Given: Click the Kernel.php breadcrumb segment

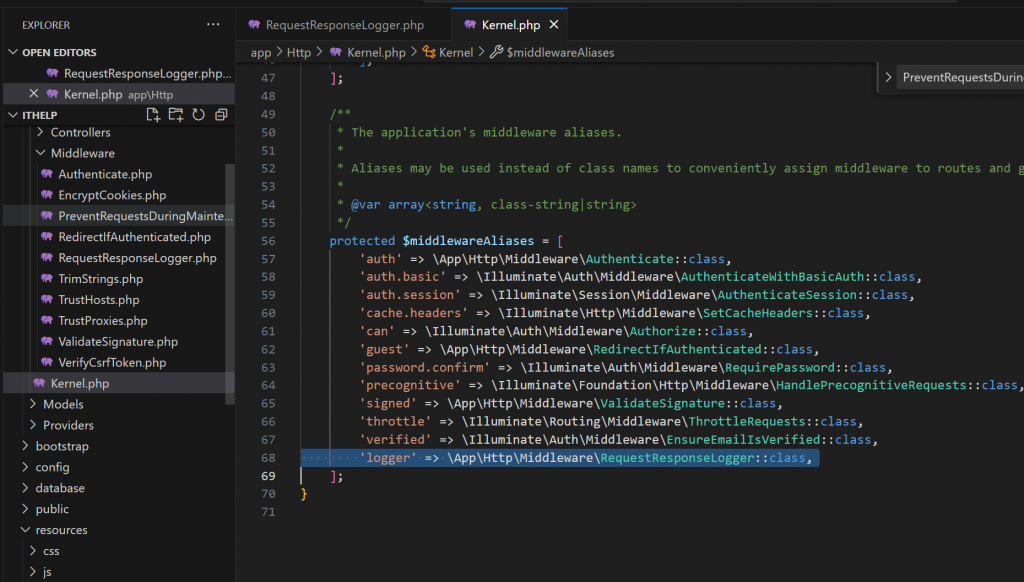Looking at the screenshot, I should coord(376,52).
